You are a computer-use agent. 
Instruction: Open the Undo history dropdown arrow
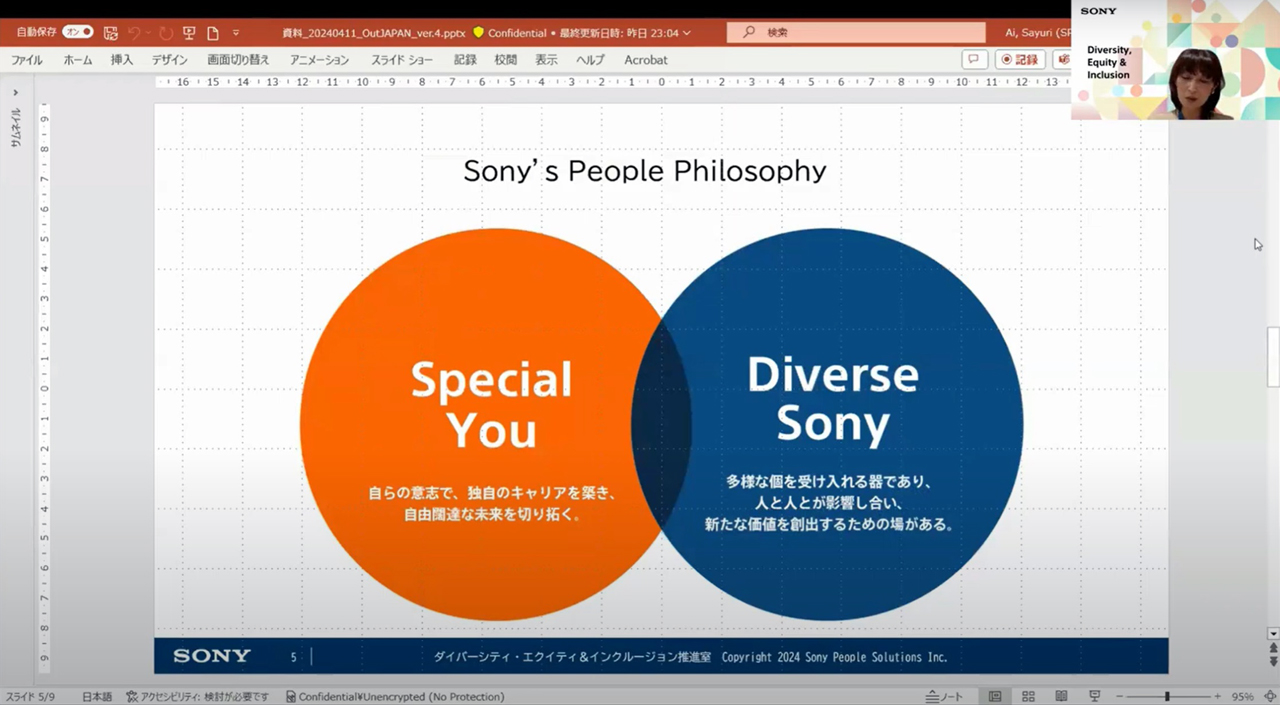(148, 33)
